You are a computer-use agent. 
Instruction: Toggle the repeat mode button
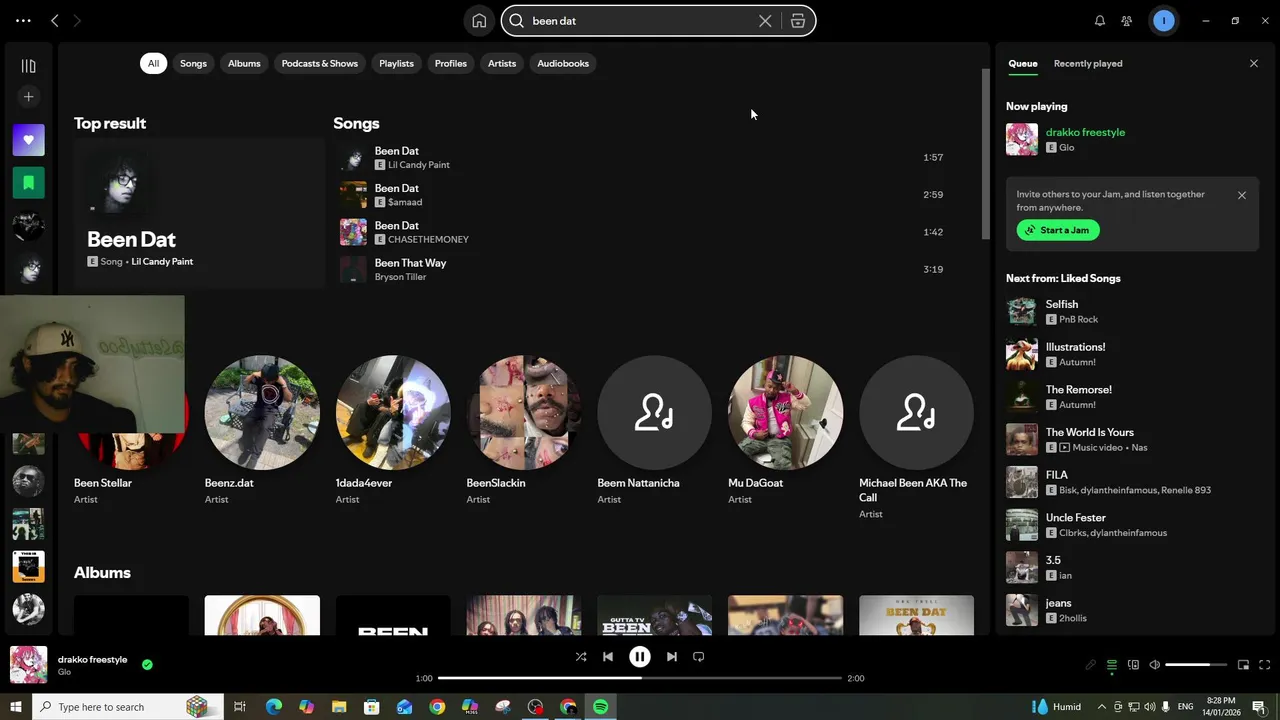[x=699, y=657]
